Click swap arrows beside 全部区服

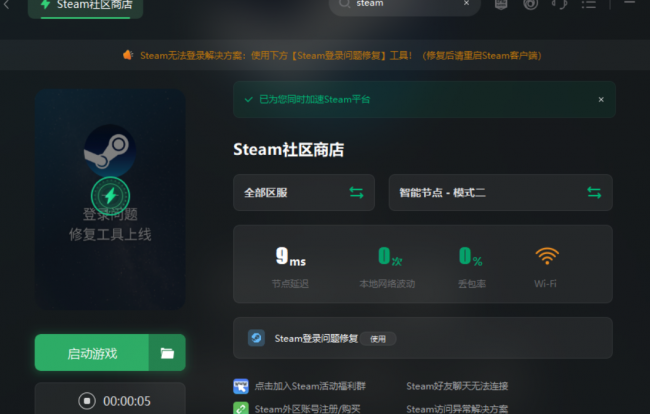click(x=356, y=193)
